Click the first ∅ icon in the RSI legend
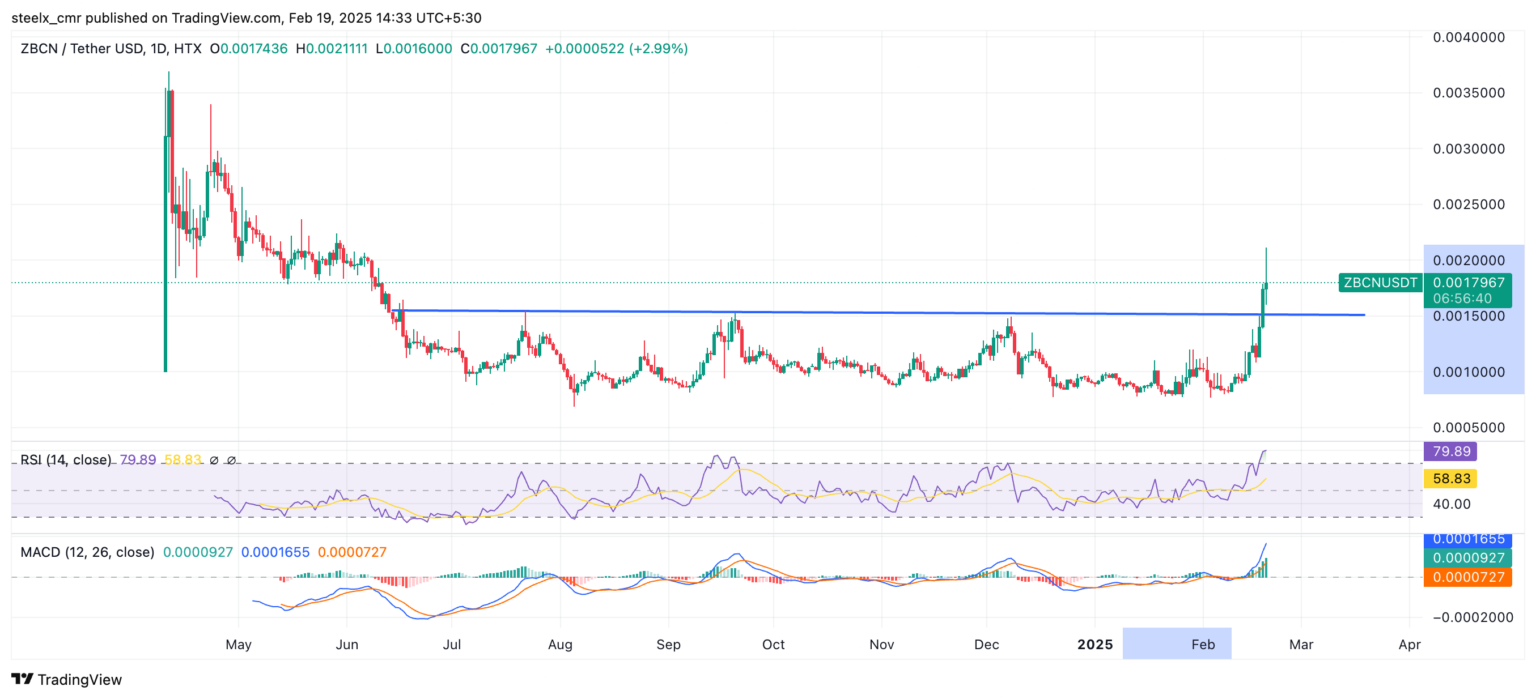Screen dimensions: 1536x699 coord(214,460)
